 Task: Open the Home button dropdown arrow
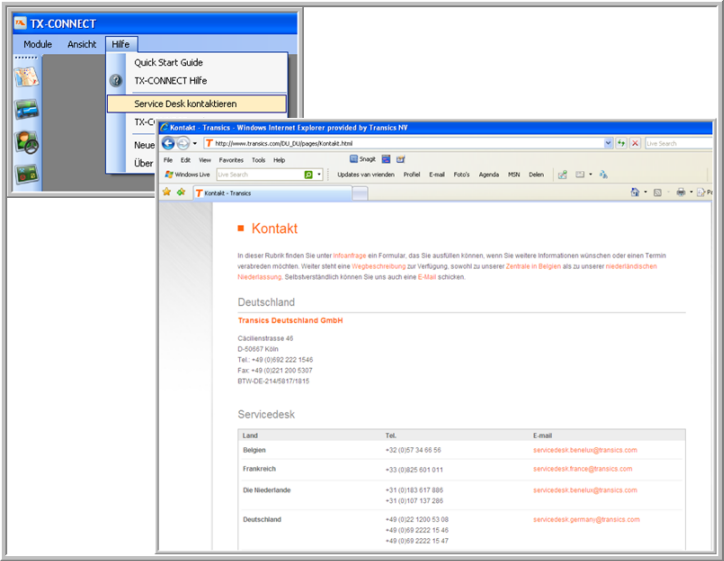click(646, 192)
